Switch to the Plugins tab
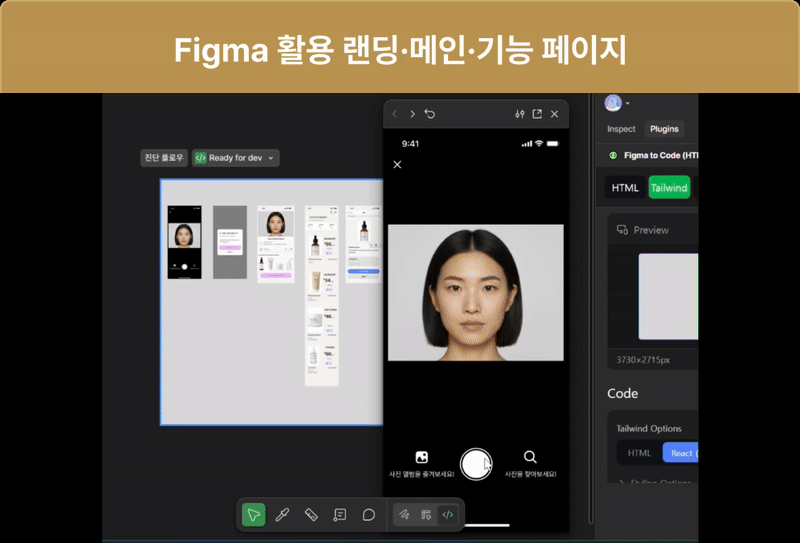800x543 pixels. [x=664, y=129]
